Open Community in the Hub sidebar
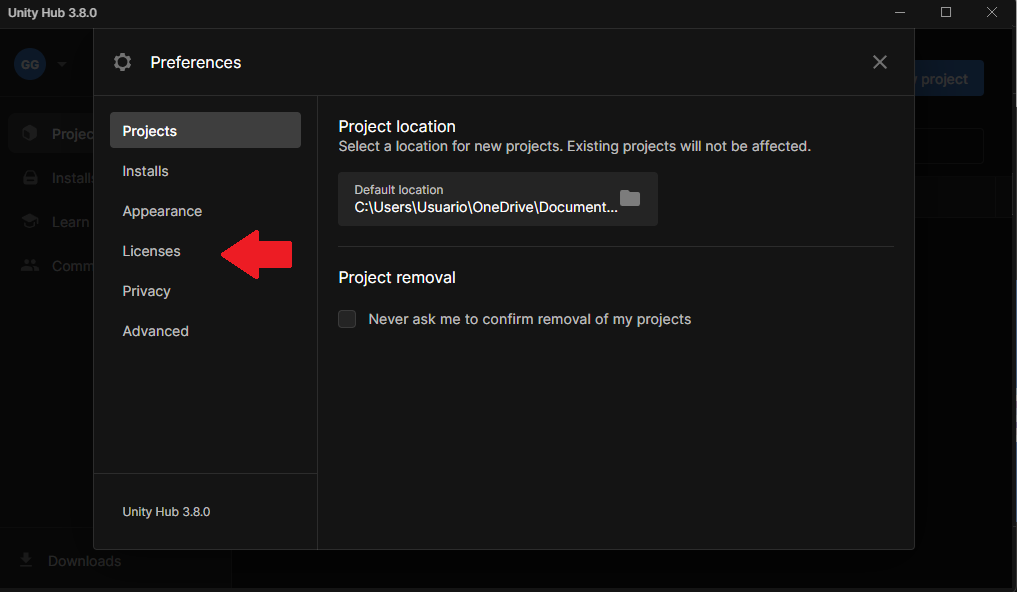This screenshot has width=1017, height=592. point(51,266)
